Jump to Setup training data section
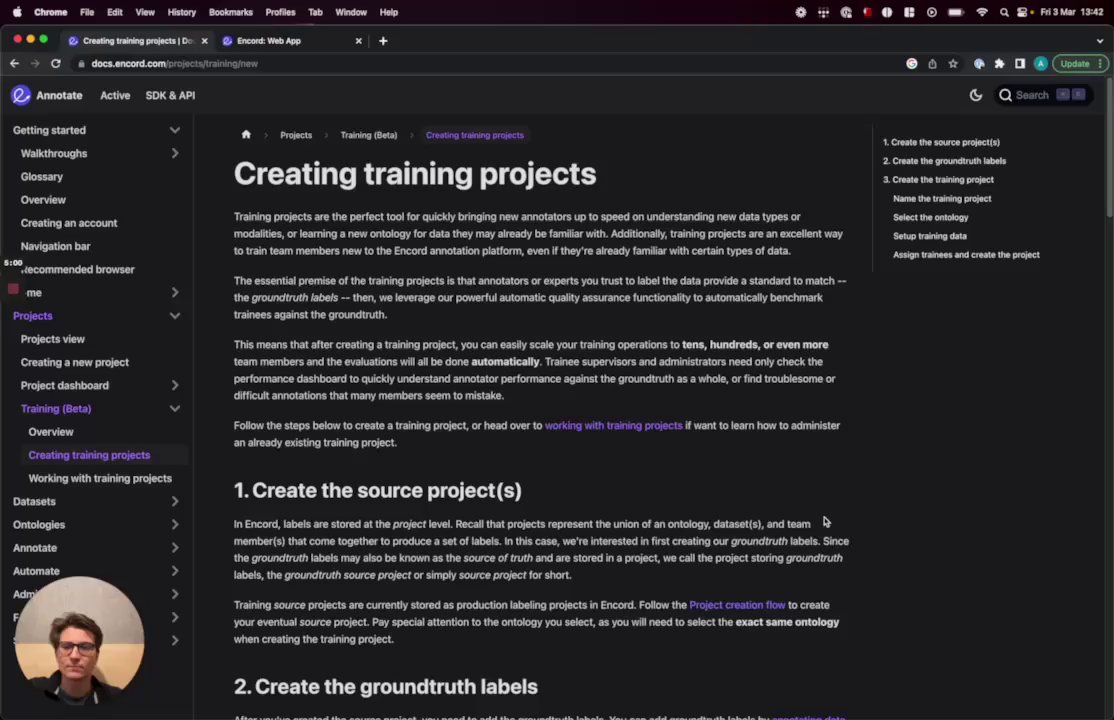Screen dimensions: 1114x720 click(x=929, y=236)
